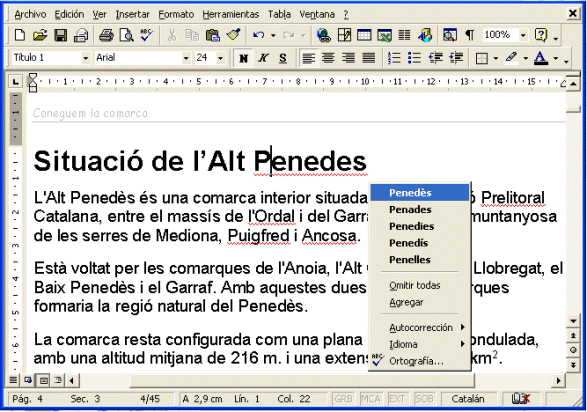The height and width of the screenshot is (412, 587).
Task: Select Omitir todas in context menu
Action: 420,286
